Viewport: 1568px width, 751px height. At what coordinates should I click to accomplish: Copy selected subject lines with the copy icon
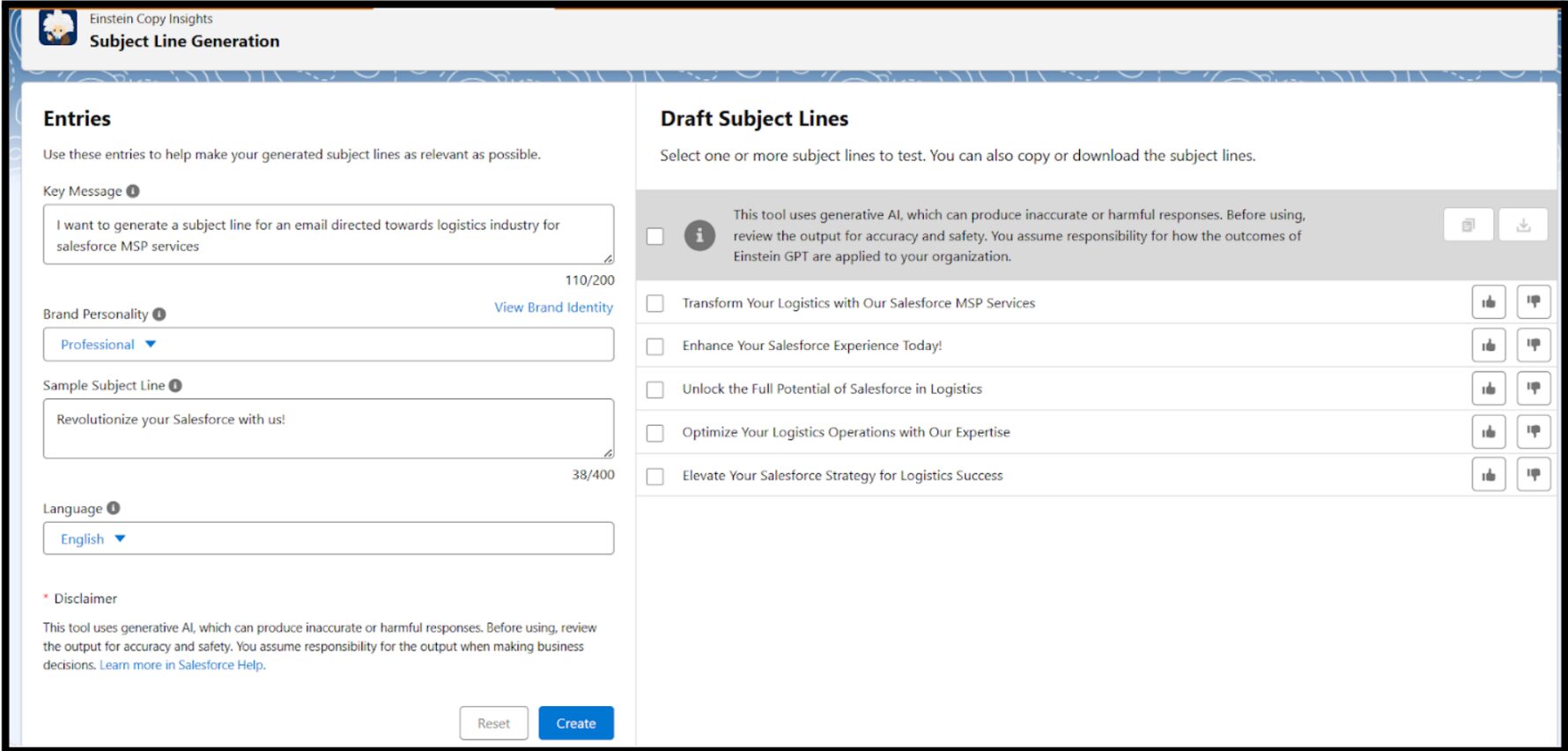click(x=1468, y=225)
